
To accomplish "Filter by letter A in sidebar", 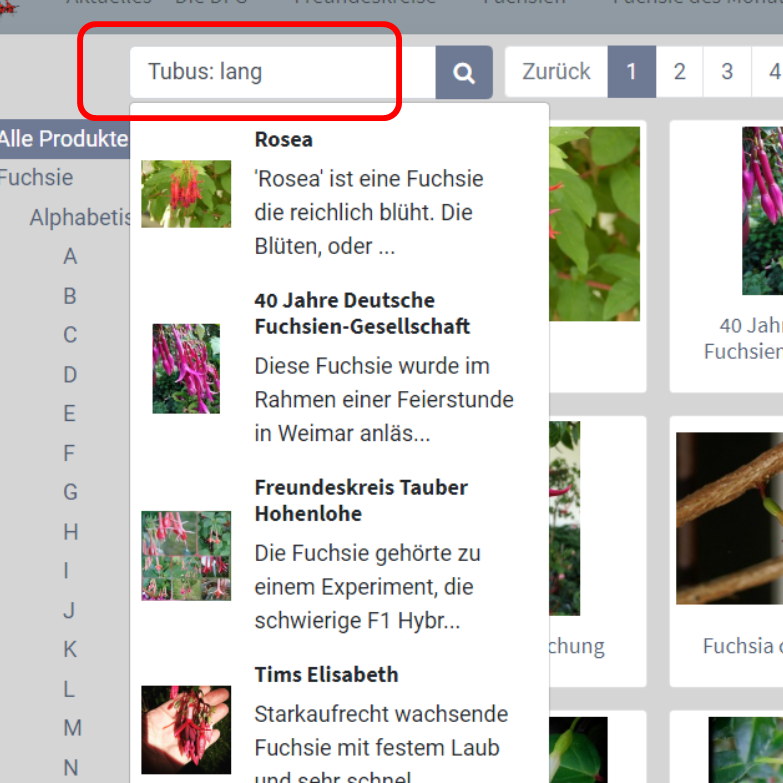I will tap(70, 257).
